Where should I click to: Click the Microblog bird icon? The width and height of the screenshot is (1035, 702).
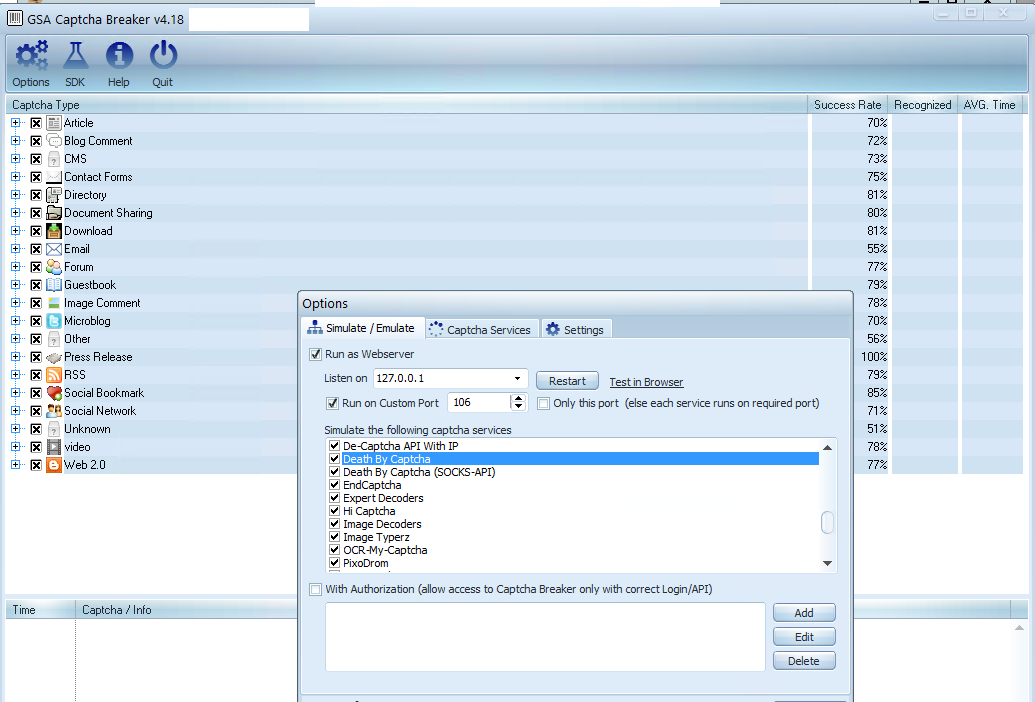click(54, 321)
